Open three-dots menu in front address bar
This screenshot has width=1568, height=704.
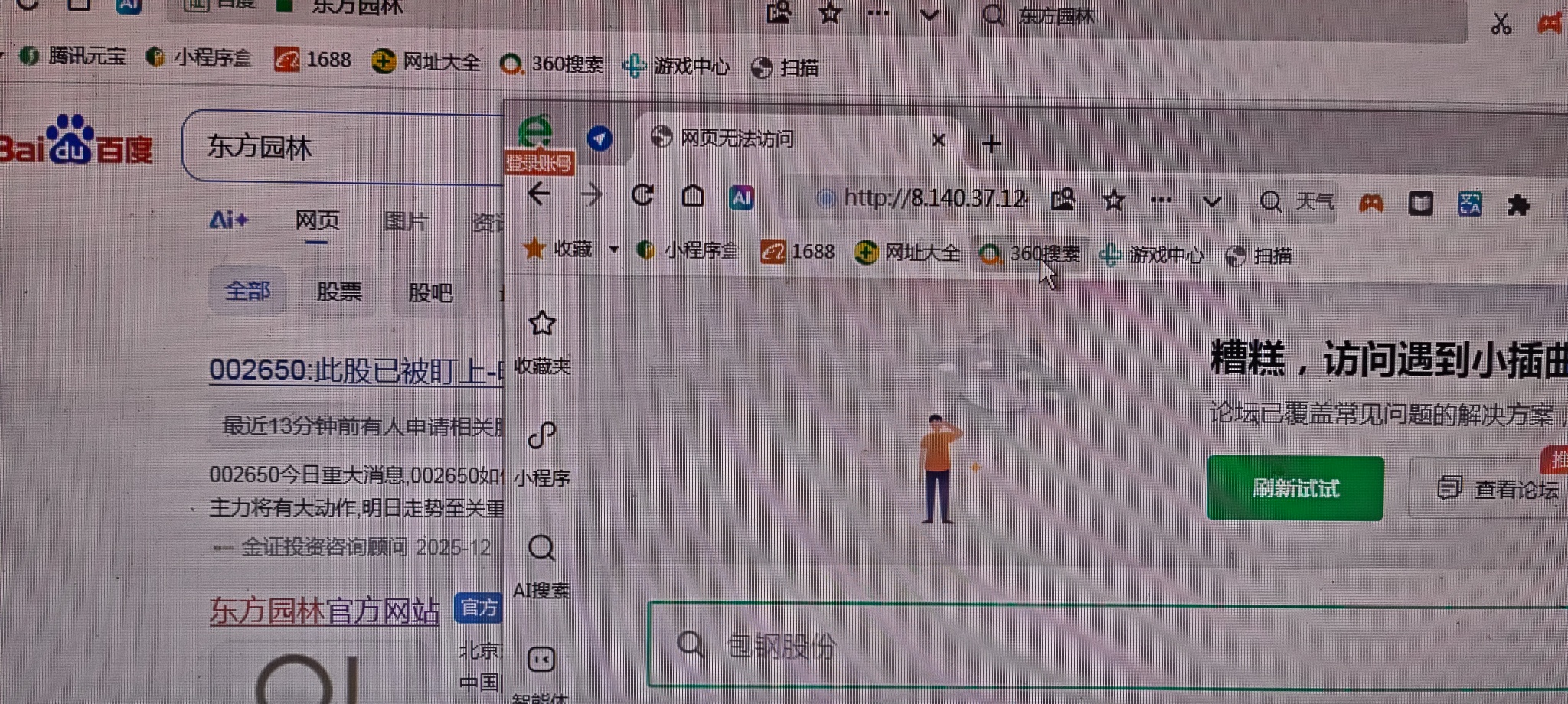click(x=1161, y=201)
